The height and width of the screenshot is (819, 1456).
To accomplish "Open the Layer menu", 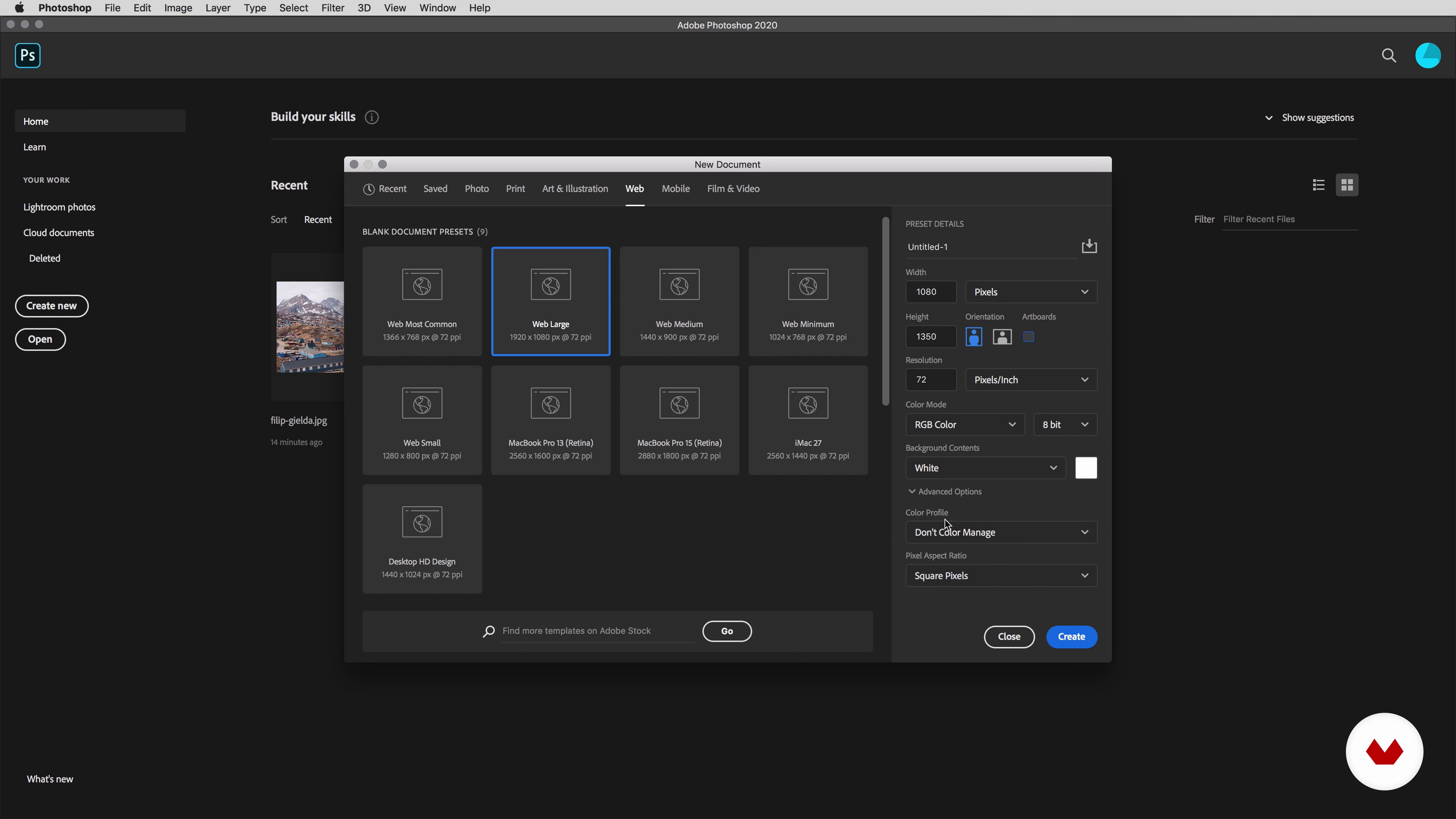I will coord(218,8).
